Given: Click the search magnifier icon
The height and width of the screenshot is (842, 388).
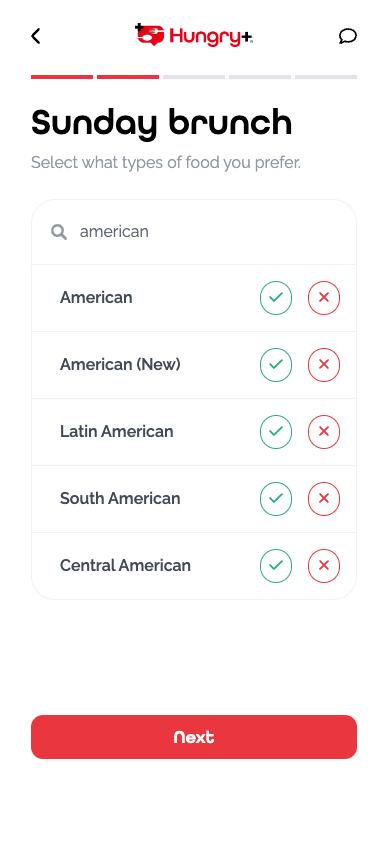Looking at the screenshot, I should [59, 232].
